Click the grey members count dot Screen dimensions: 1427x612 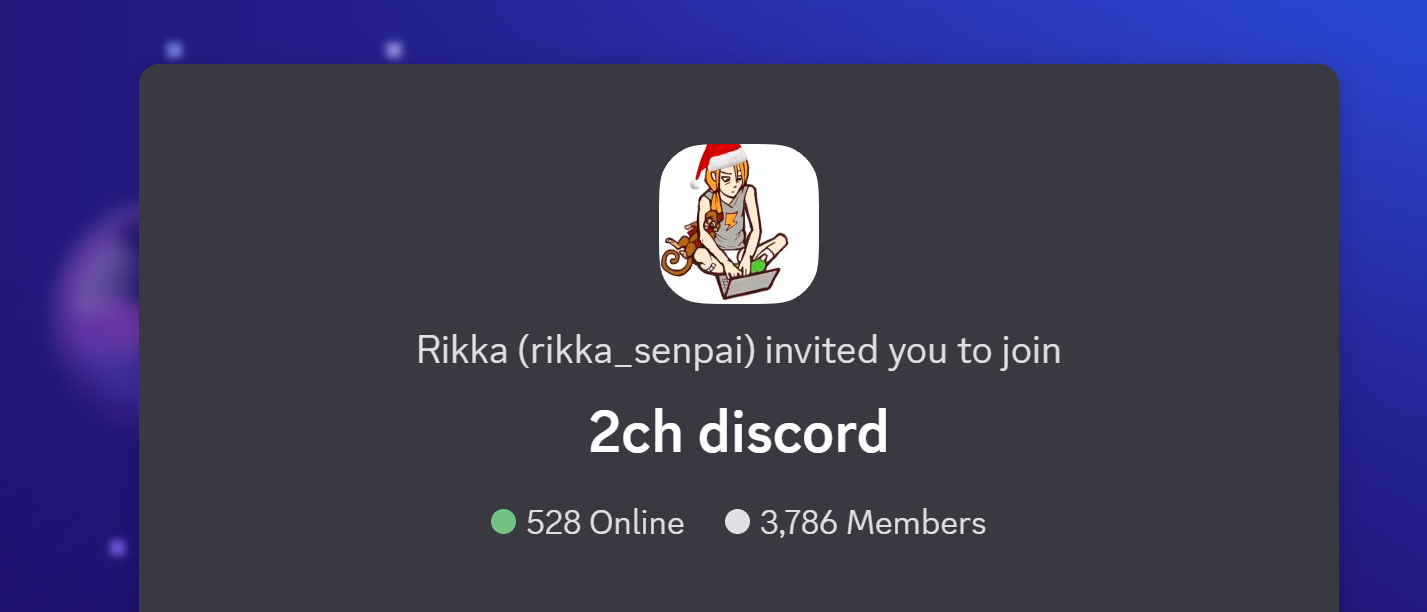[x=737, y=522]
